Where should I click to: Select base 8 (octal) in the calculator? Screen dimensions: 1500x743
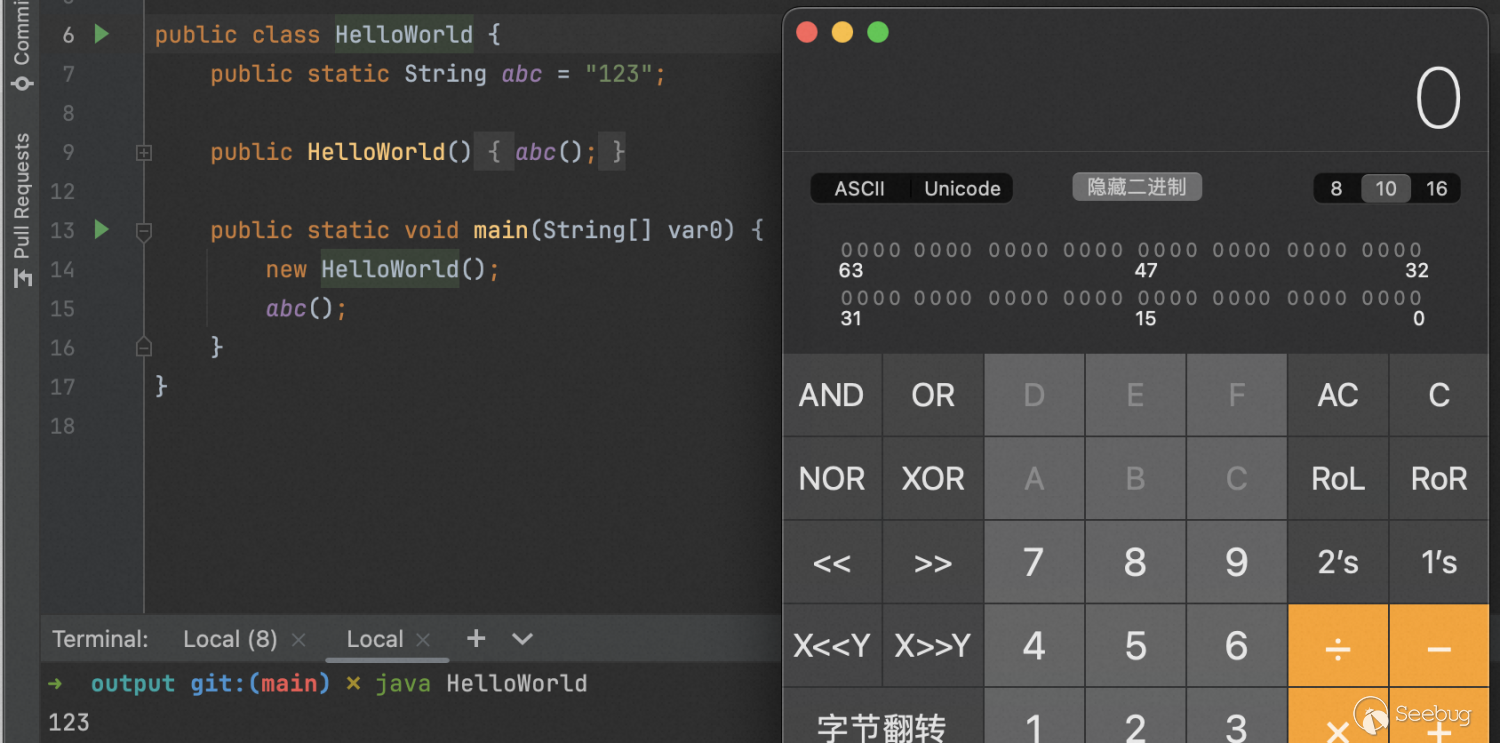1336,188
